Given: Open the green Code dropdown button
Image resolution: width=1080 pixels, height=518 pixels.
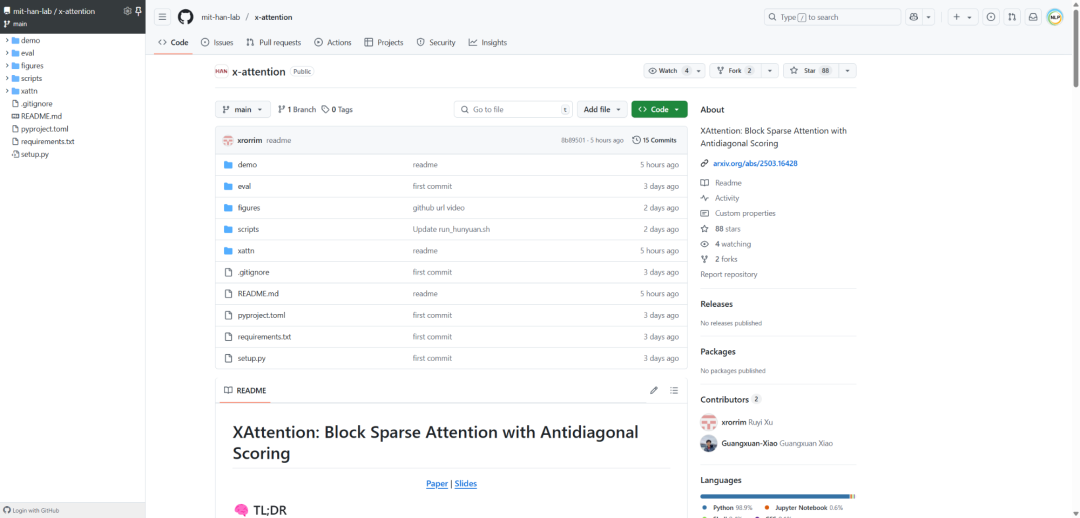Looking at the screenshot, I should 659,110.
